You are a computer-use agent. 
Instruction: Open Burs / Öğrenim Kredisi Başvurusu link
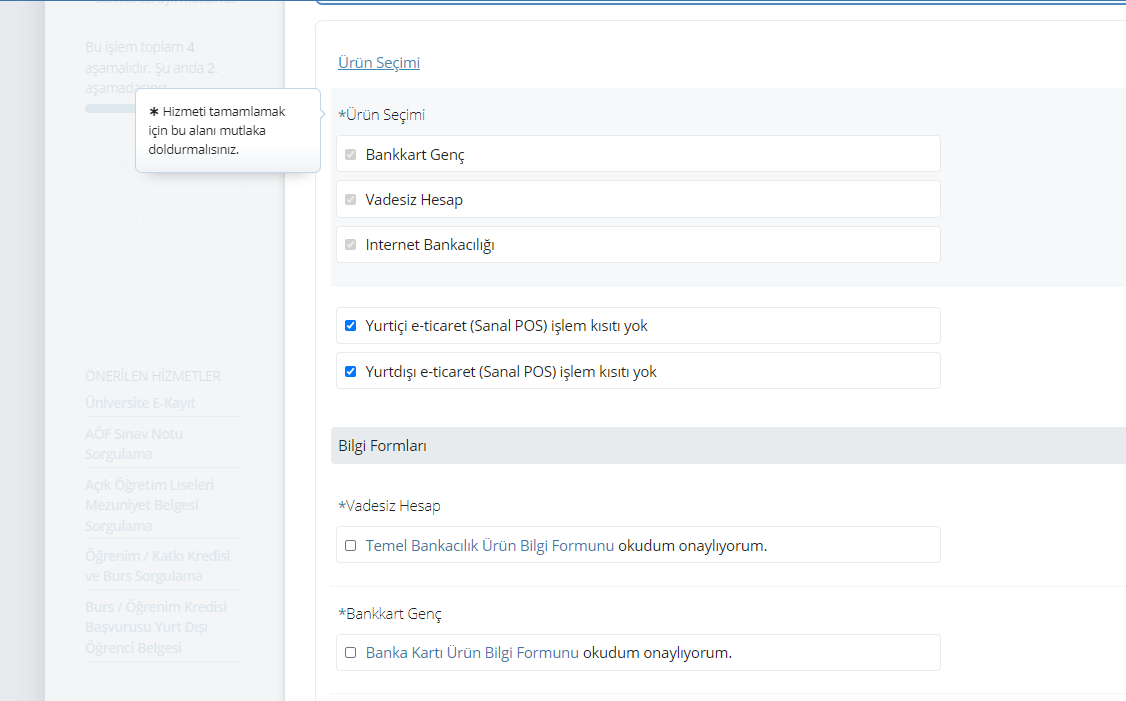tap(155, 627)
